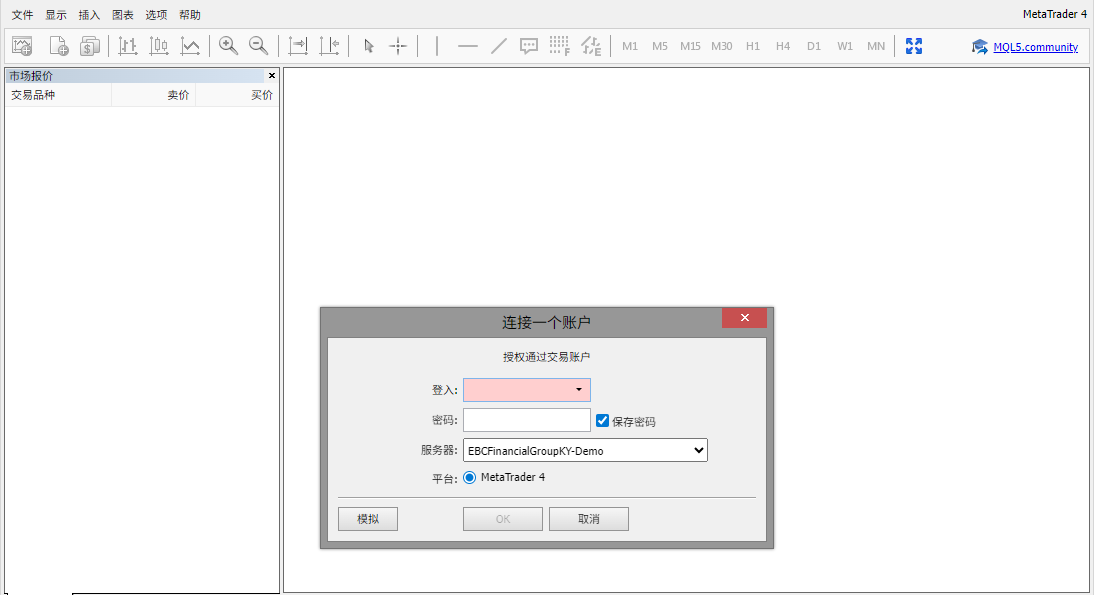Switch to candlestick chart icon

[x=159, y=46]
